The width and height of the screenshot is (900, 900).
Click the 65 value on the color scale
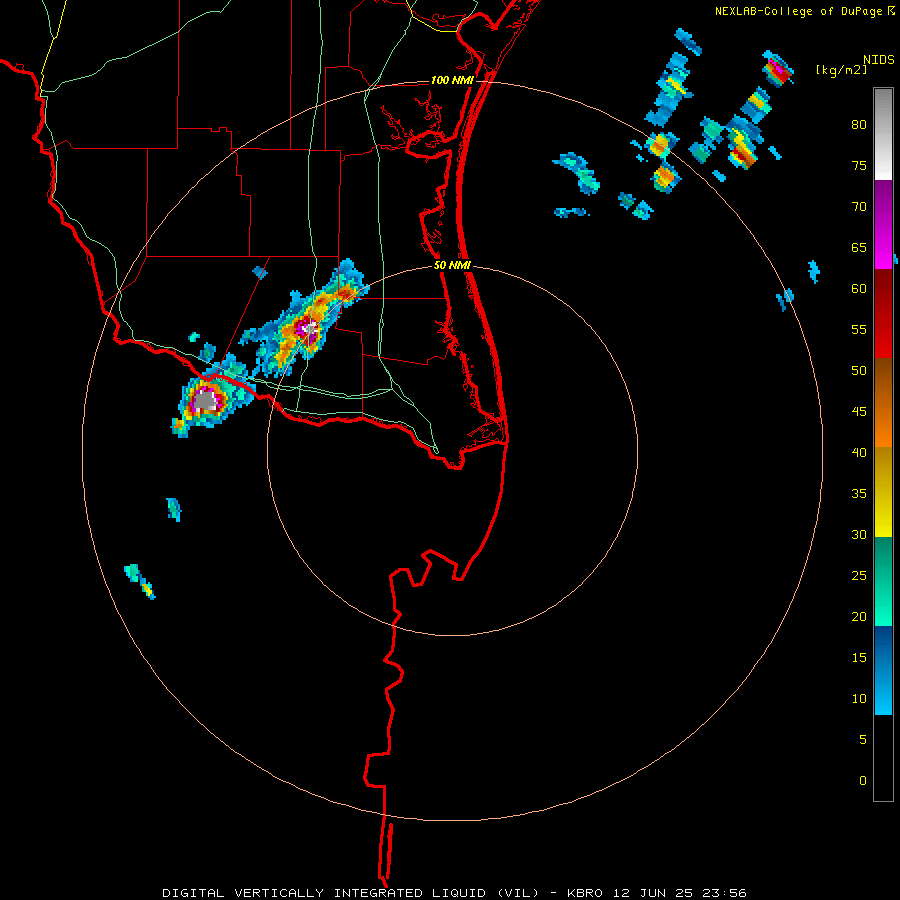[x=859, y=247]
